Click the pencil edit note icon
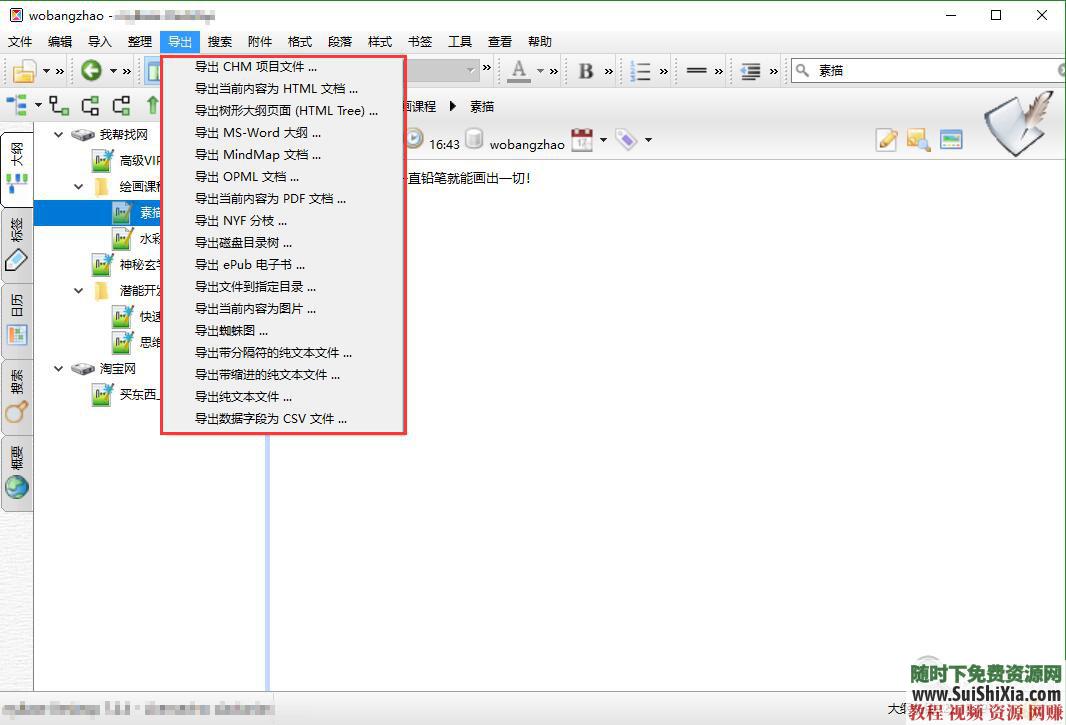The height and width of the screenshot is (725, 1066). click(887, 140)
